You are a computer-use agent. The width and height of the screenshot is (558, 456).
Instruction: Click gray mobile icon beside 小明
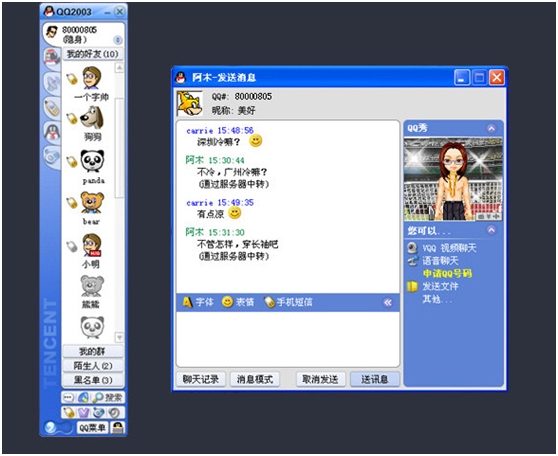(72, 246)
